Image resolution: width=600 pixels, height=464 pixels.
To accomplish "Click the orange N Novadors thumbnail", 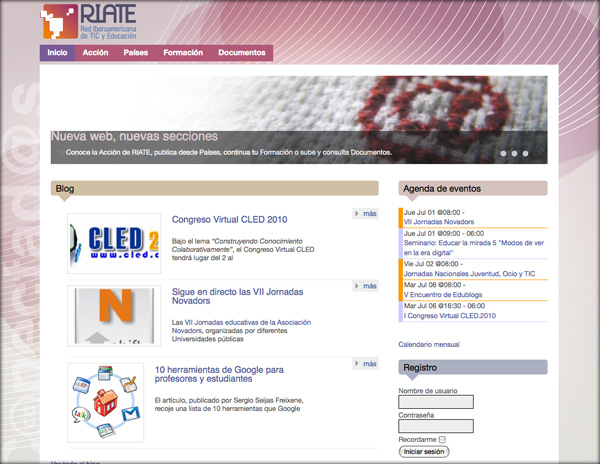I will (114, 316).
